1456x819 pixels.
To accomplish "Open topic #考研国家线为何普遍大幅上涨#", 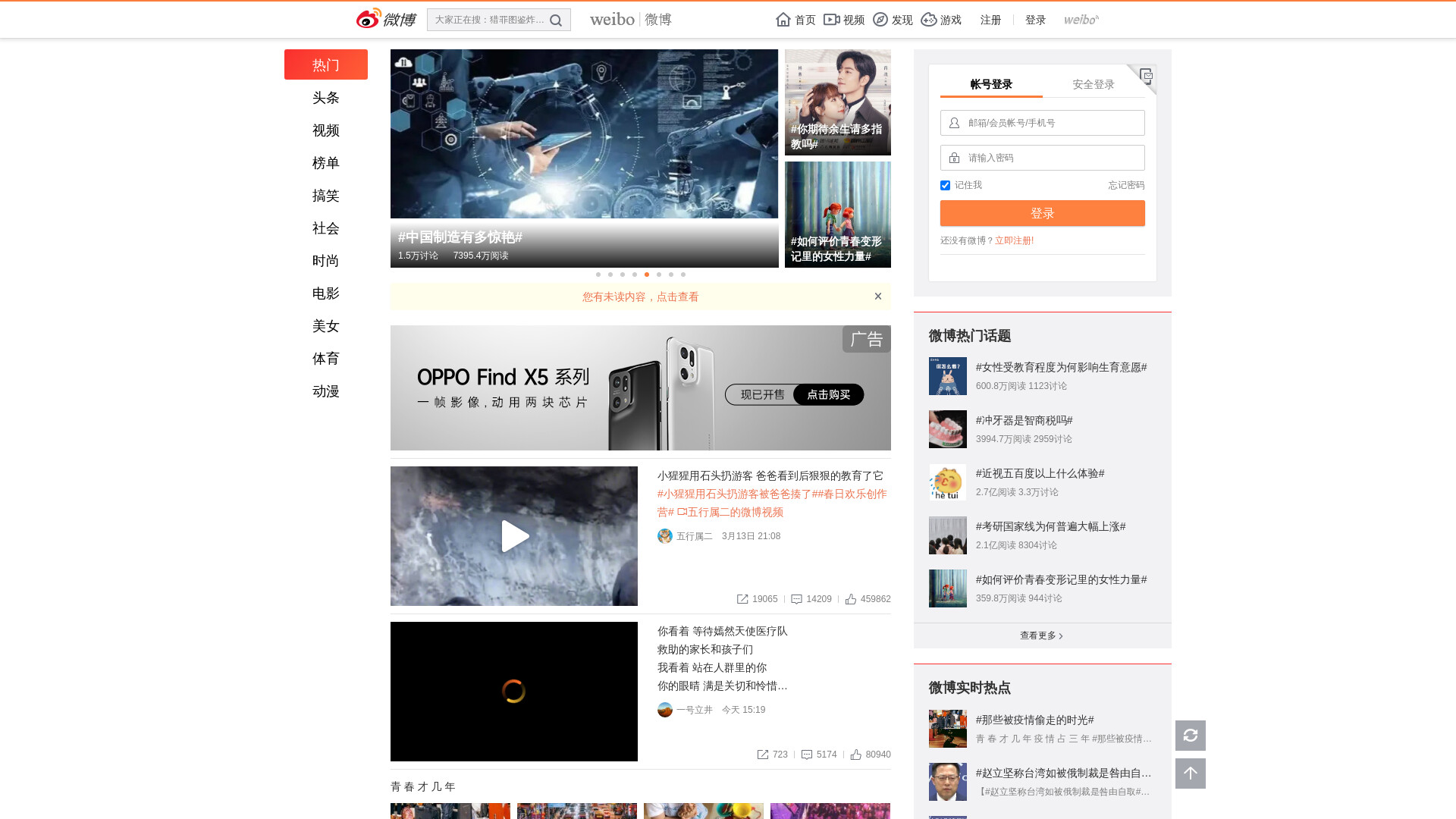I will pos(1050,526).
